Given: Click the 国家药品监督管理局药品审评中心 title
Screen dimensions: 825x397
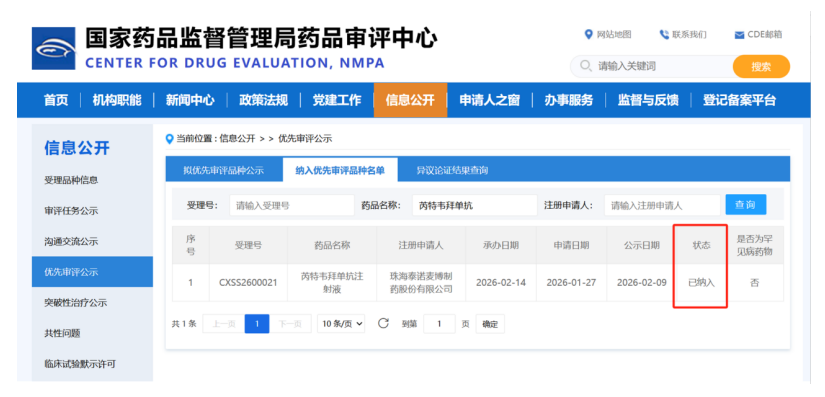Looking at the screenshot, I should (261, 38).
